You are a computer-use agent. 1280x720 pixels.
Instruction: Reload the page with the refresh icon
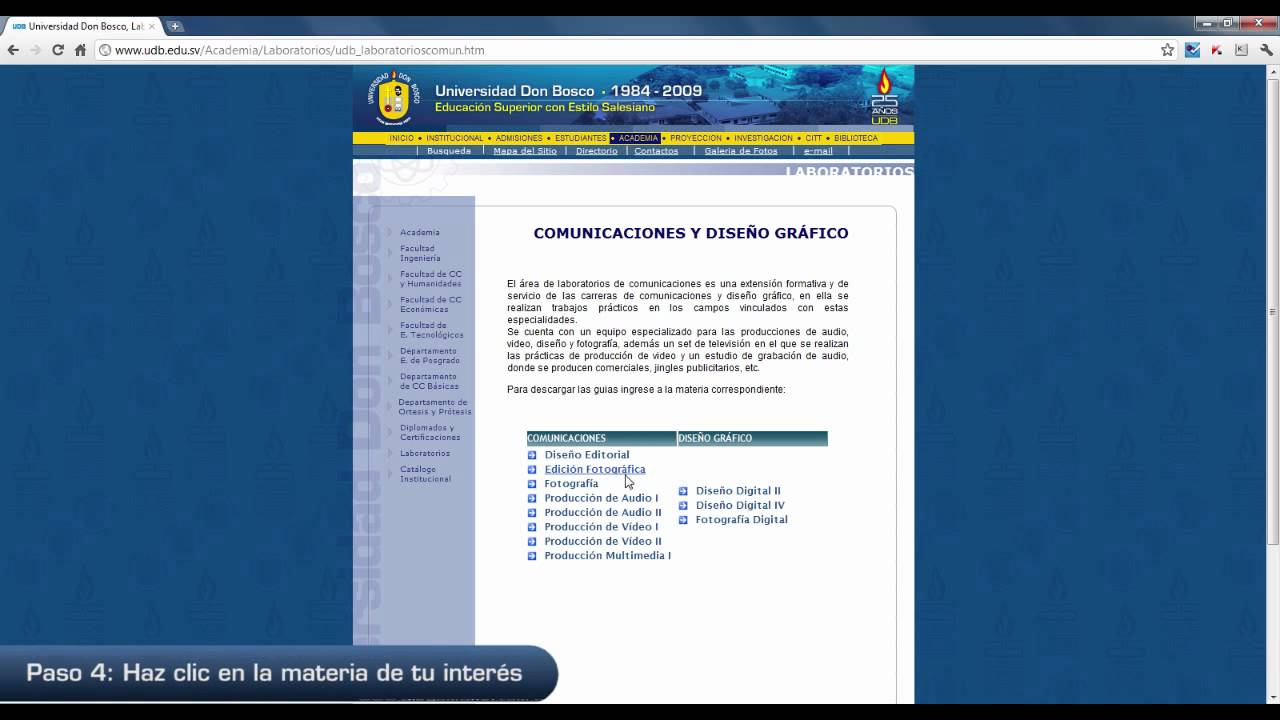(58, 50)
